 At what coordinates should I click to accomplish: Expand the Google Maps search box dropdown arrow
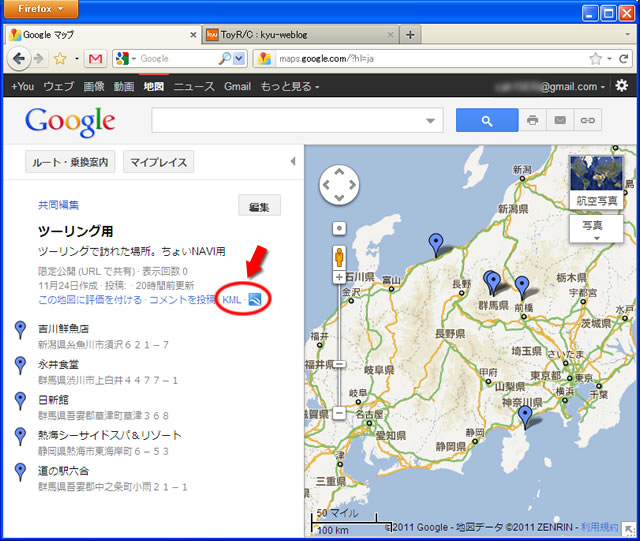pos(430,120)
